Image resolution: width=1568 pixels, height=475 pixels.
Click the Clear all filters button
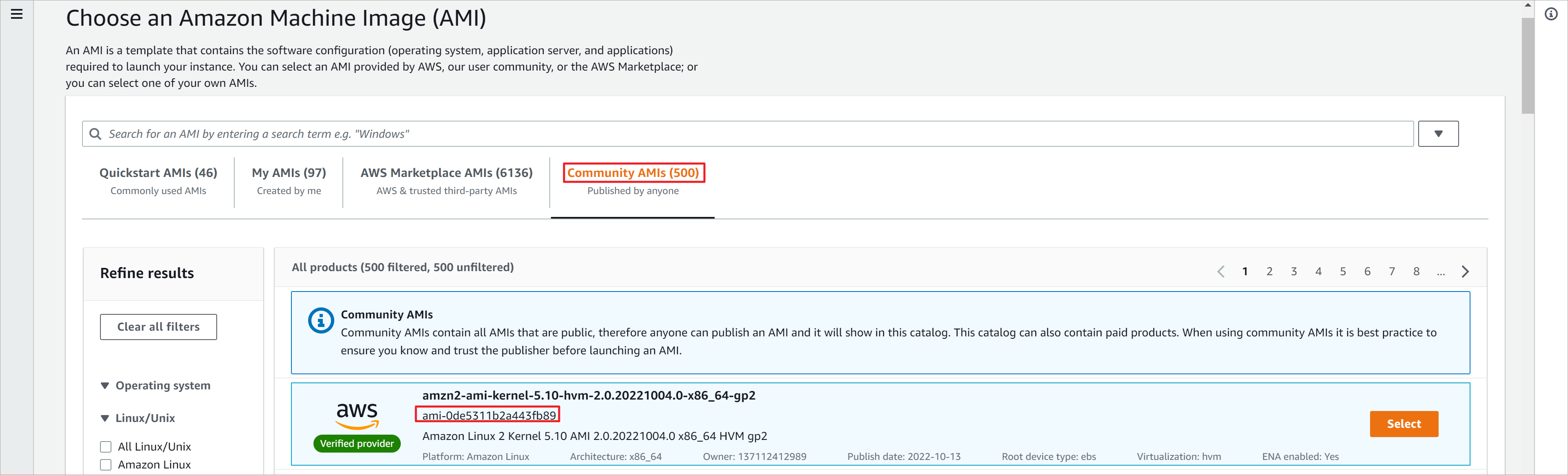coord(158,327)
